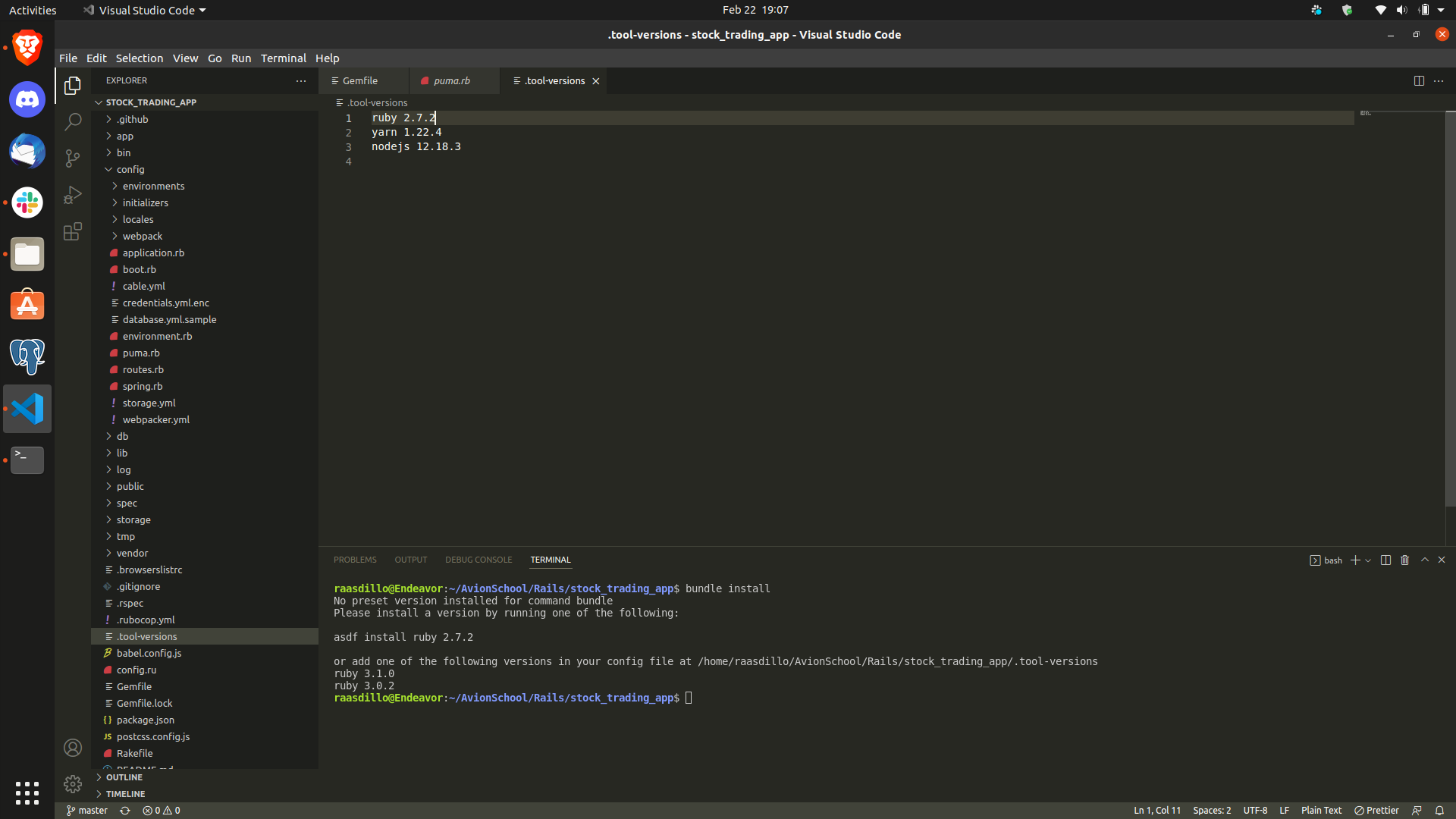
Task: Click the Spaces: 2 indentation setting
Action: (1212, 810)
